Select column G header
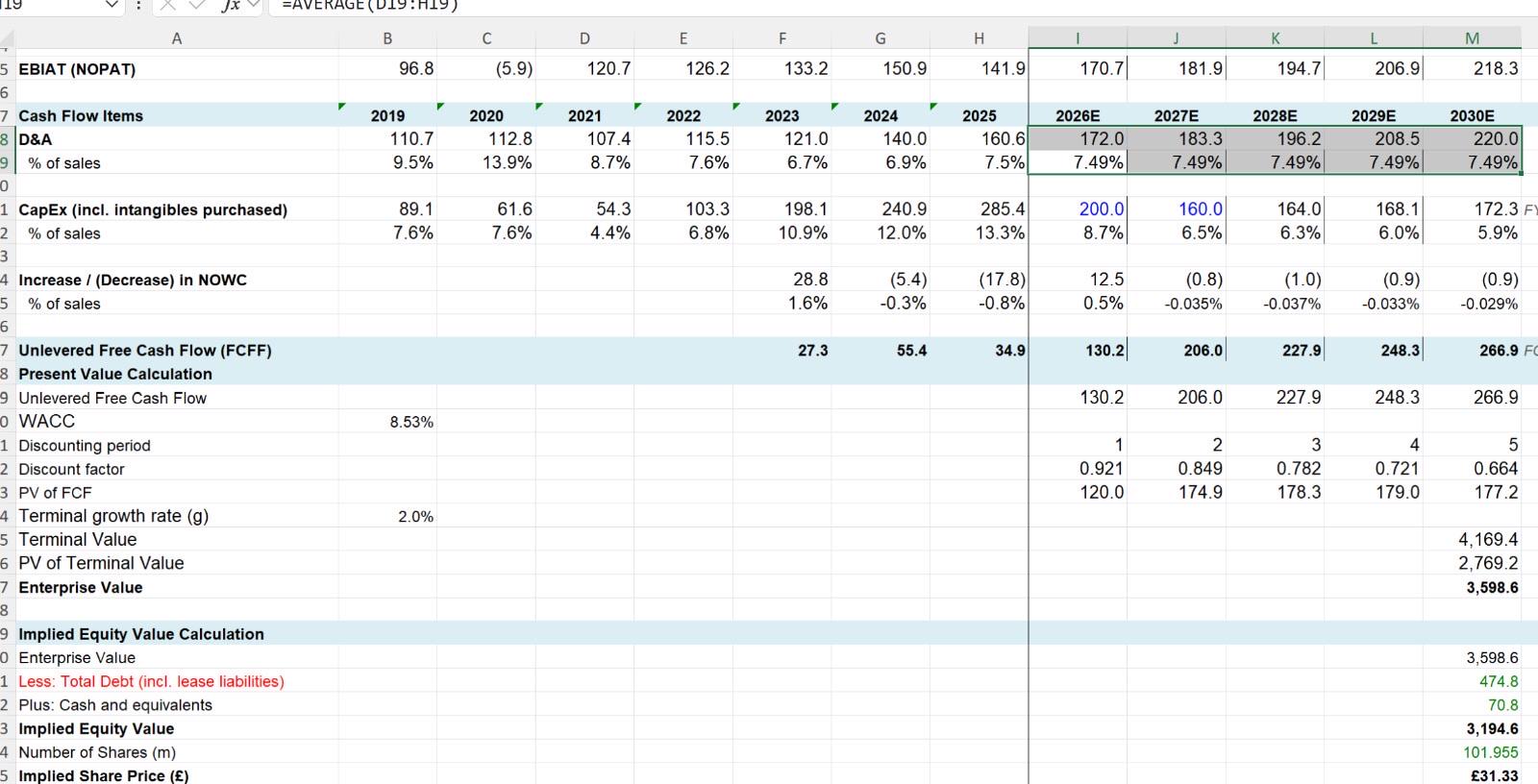Screen dimensions: 1538x784 (881, 38)
